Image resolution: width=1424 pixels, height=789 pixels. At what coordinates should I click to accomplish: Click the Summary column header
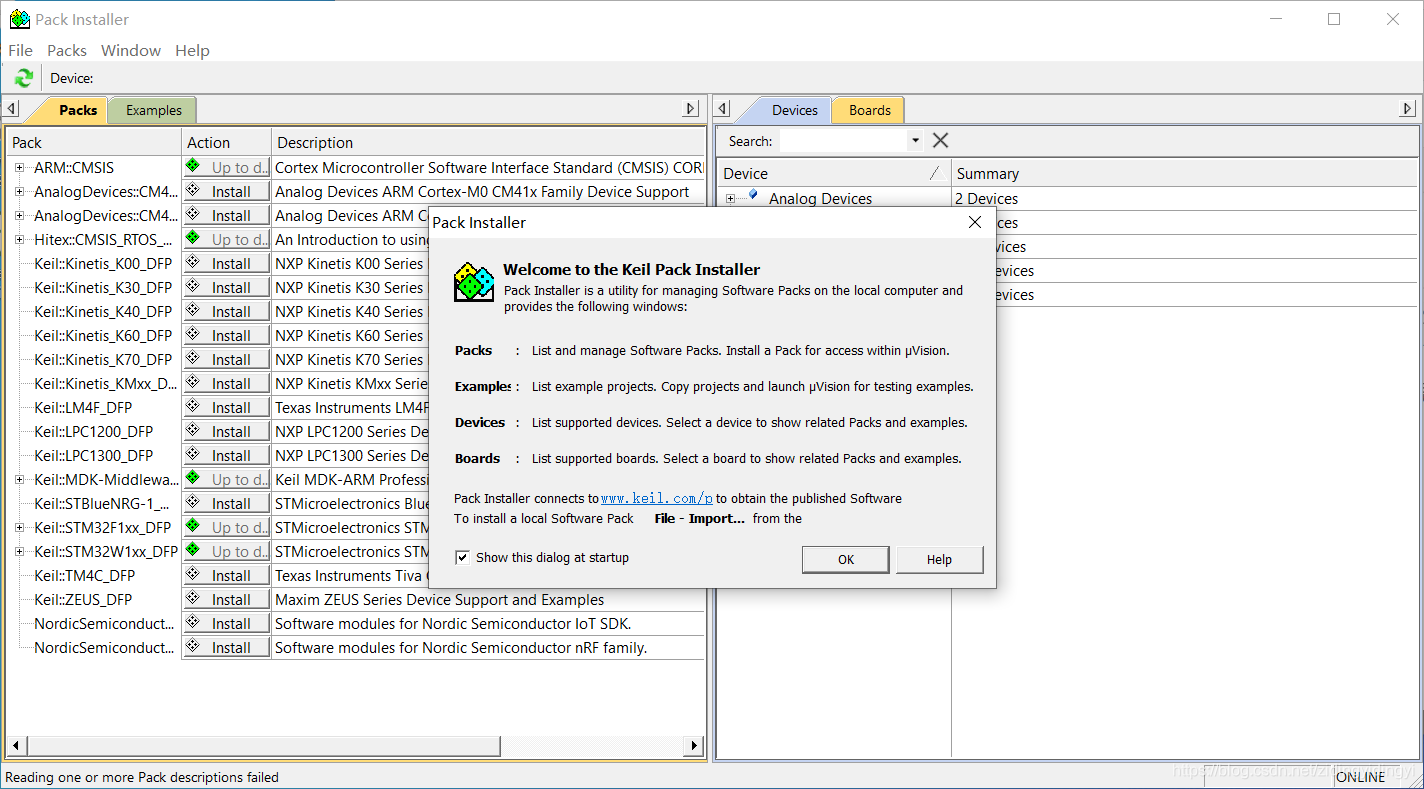(x=1184, y=173)
